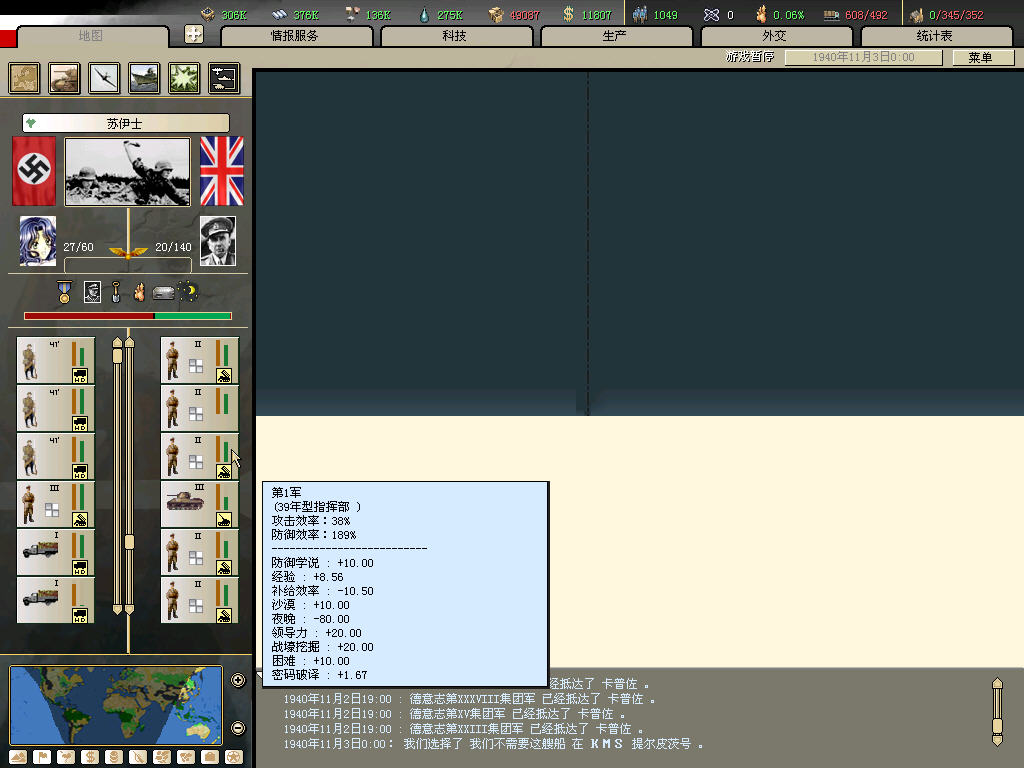1024x768 pixels.
Task: Click the oil drop icon 275K
Action: tap(424, 14)
